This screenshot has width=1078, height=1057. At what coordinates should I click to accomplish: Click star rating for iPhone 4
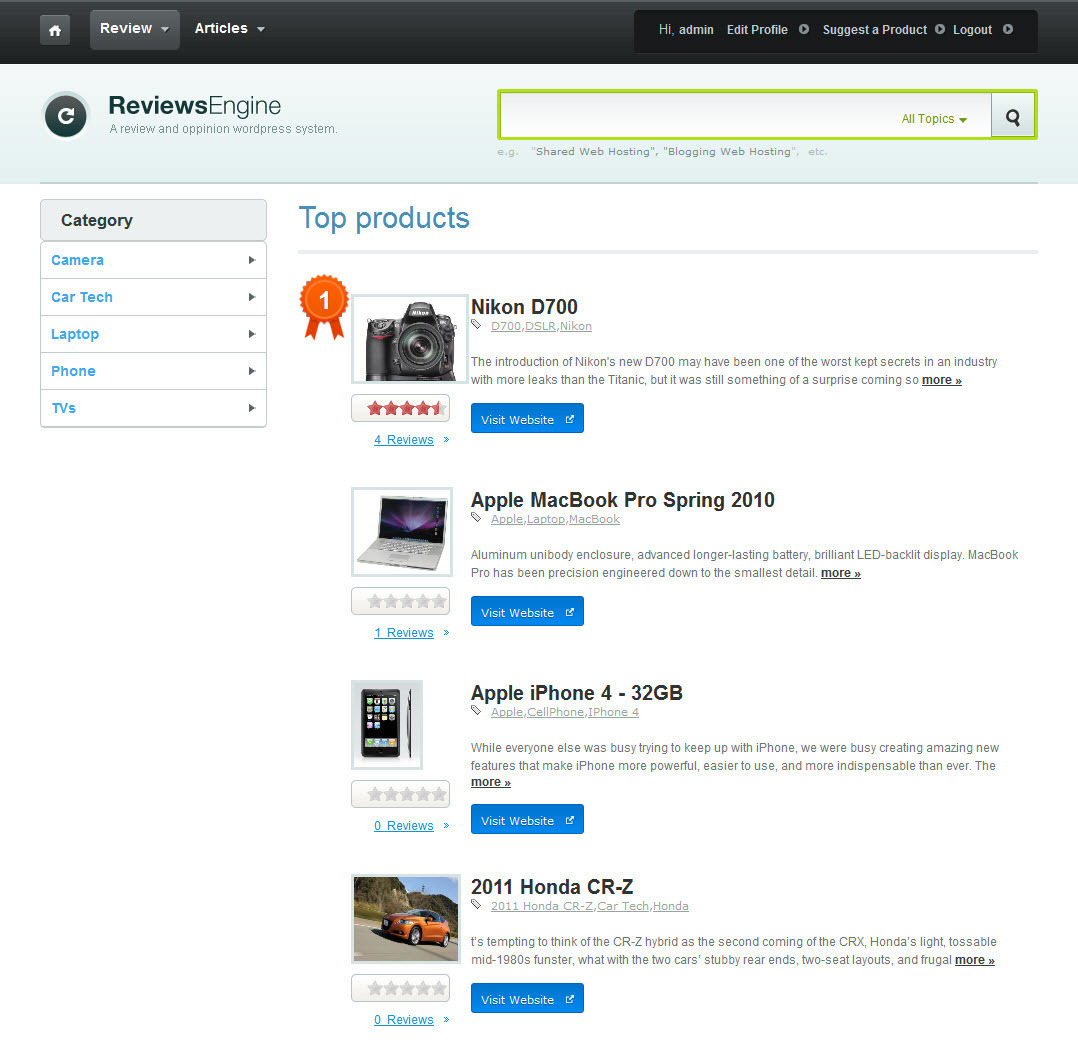coord(401,794)
